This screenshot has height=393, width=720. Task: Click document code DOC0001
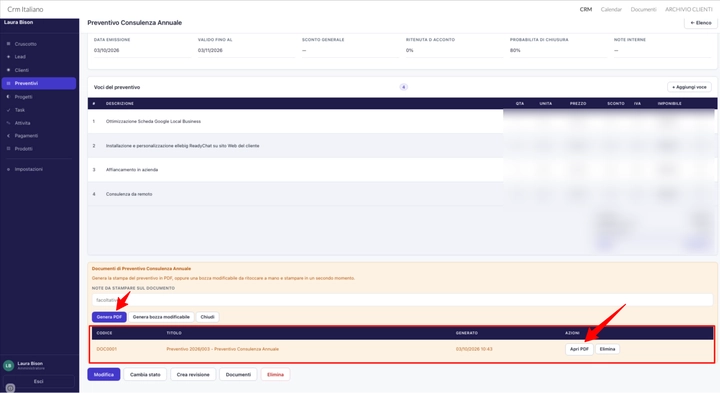coord(107,349)
